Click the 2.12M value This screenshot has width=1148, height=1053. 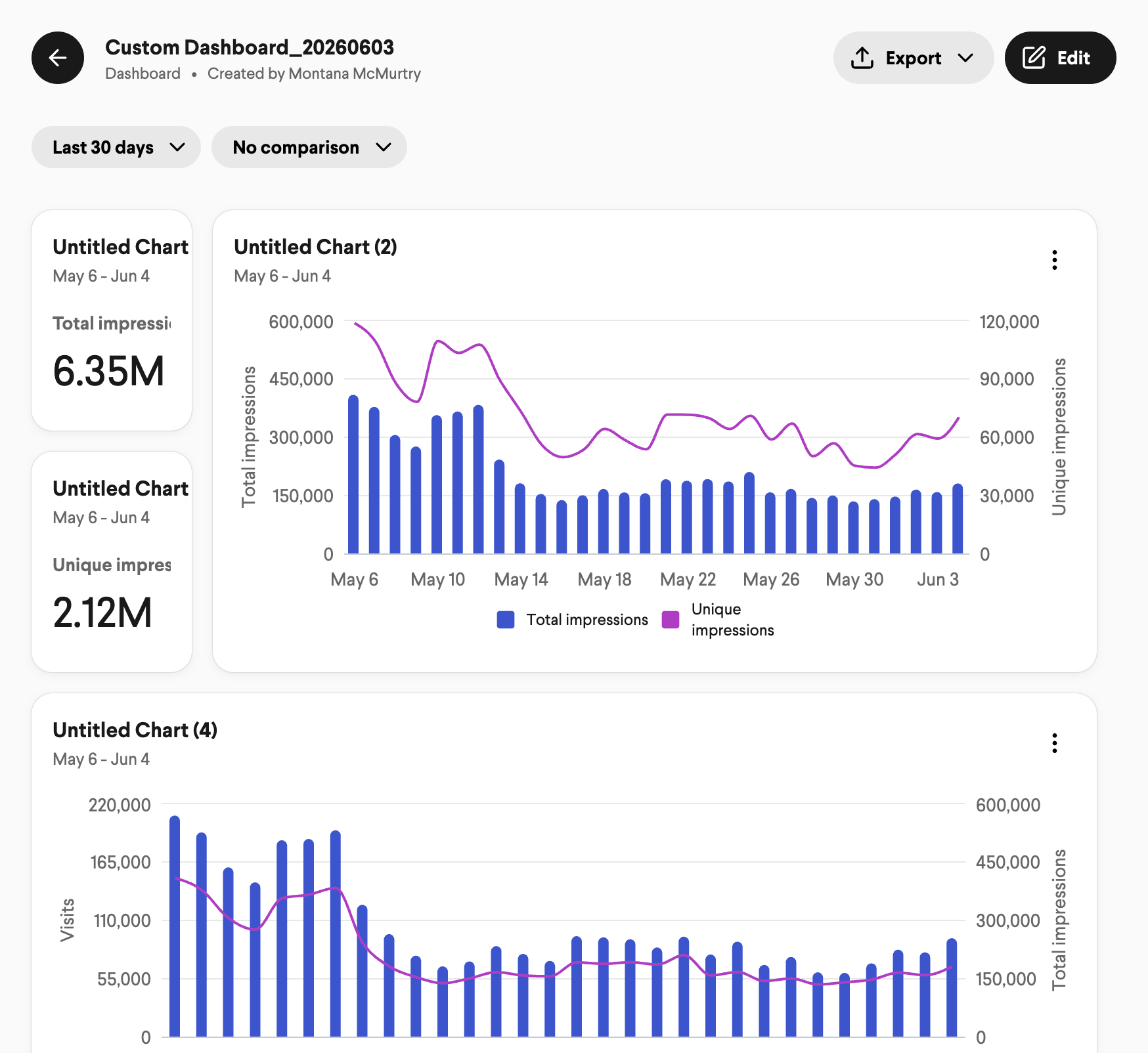point(102,612)
